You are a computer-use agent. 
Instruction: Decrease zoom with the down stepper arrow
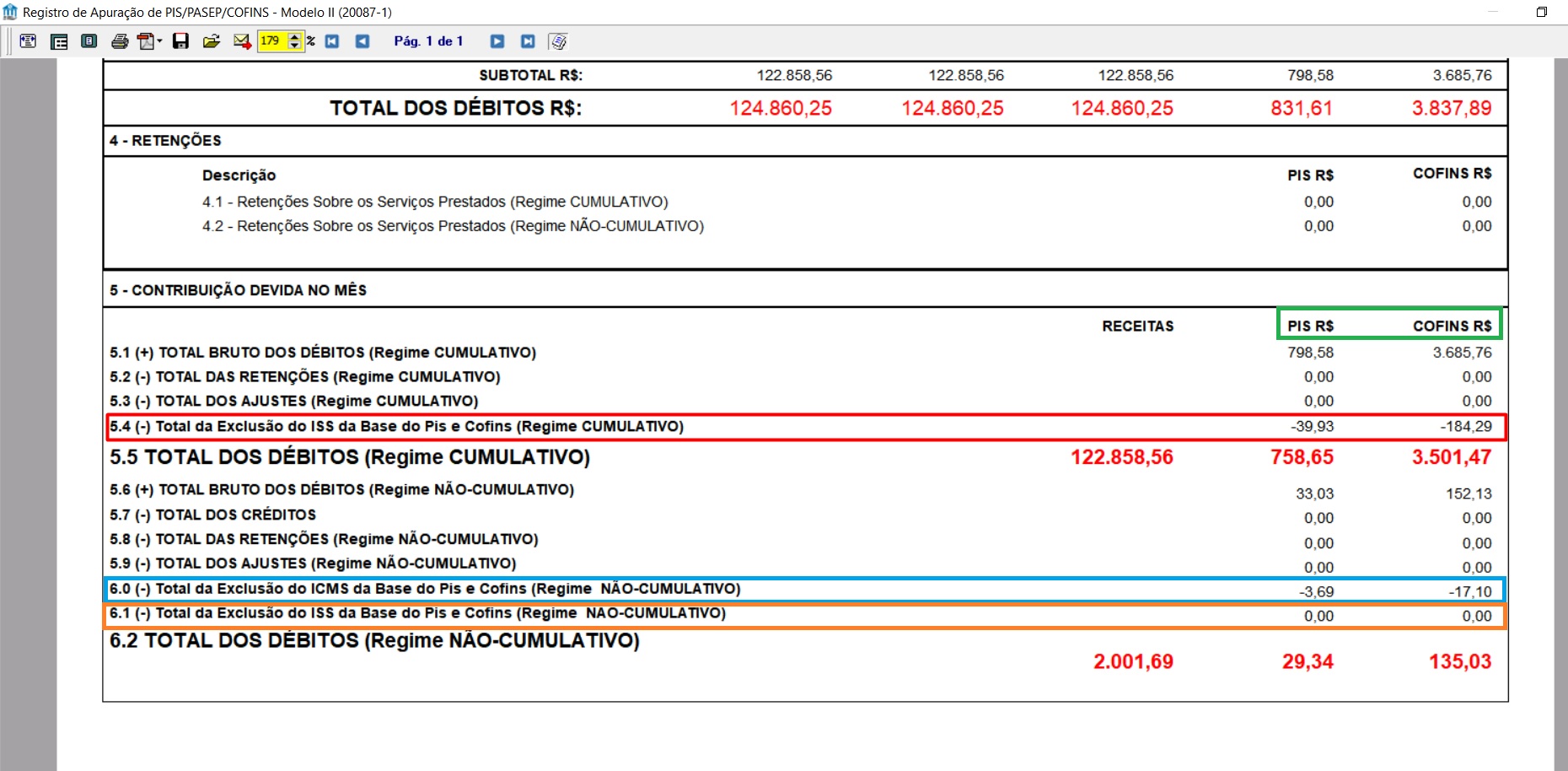coord(294,46)
